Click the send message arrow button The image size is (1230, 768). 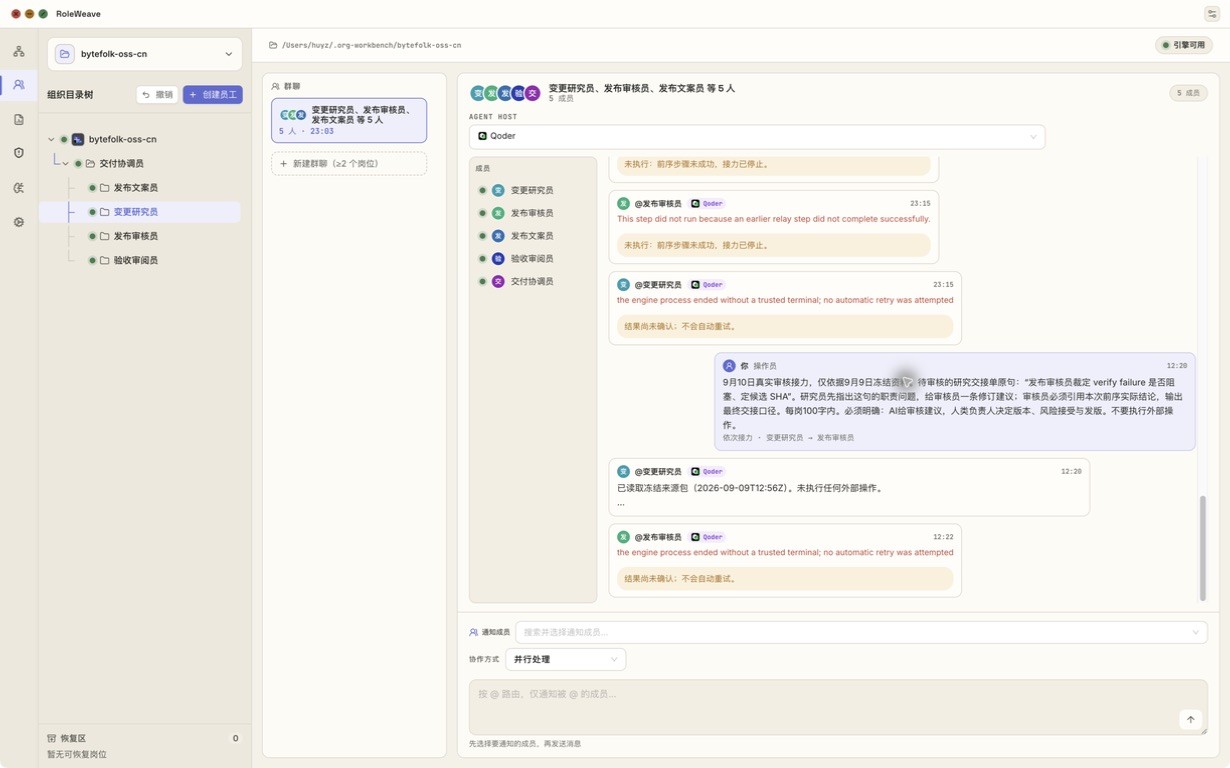click(x=1190, y=720)
